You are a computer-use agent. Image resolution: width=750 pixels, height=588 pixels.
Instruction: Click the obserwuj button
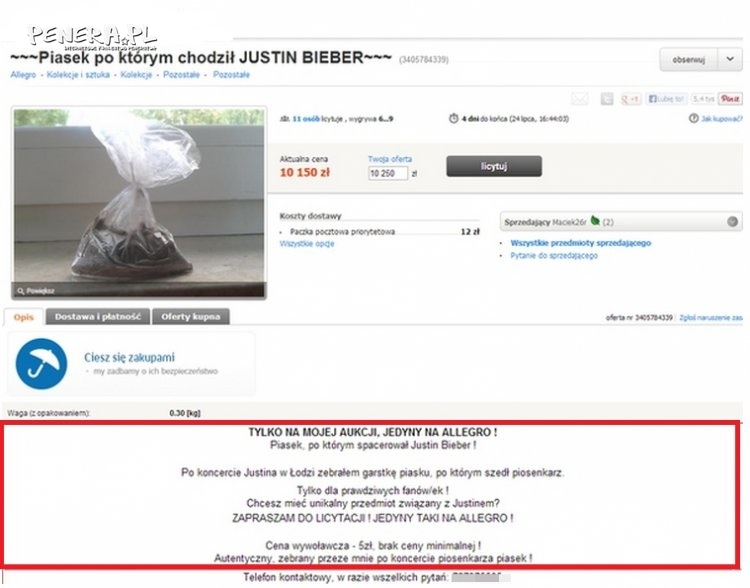(x=689, y=59)
